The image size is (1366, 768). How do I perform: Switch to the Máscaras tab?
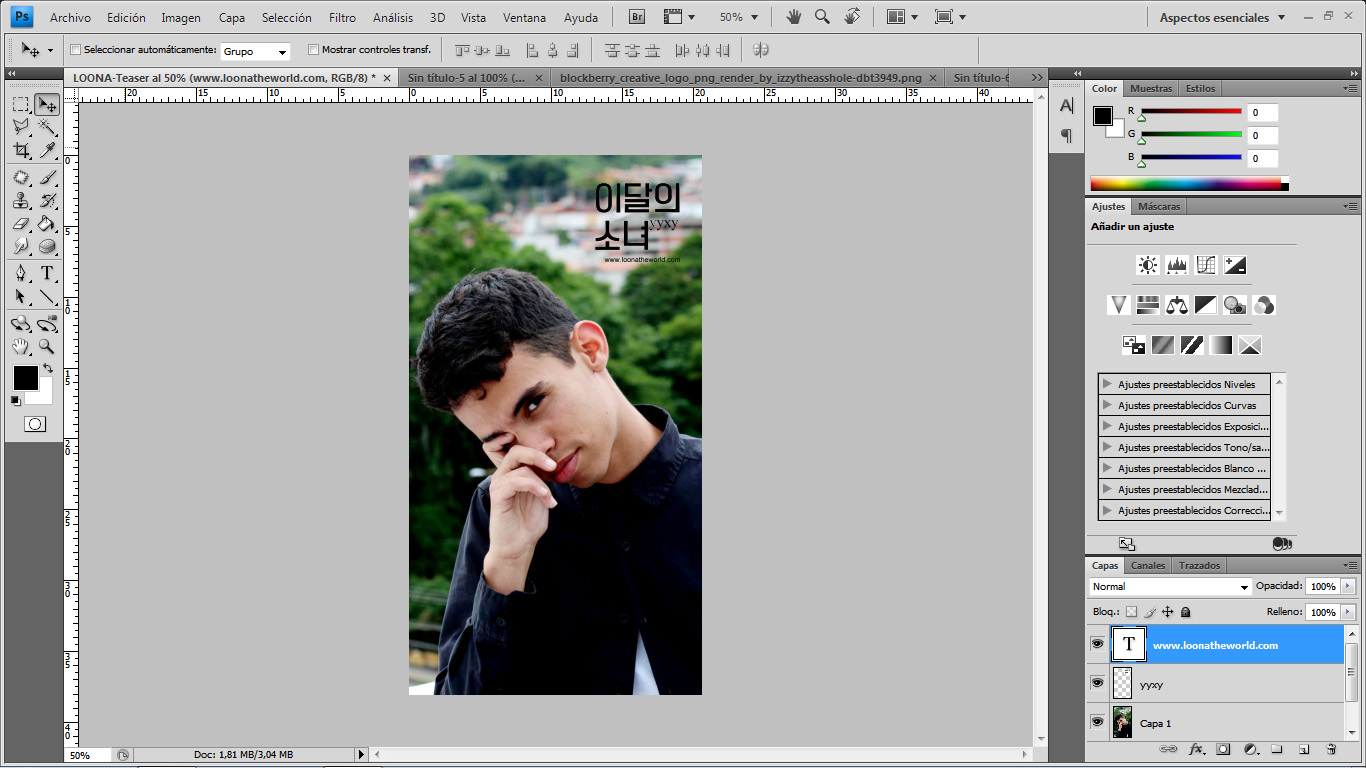tap(1160, 206)
